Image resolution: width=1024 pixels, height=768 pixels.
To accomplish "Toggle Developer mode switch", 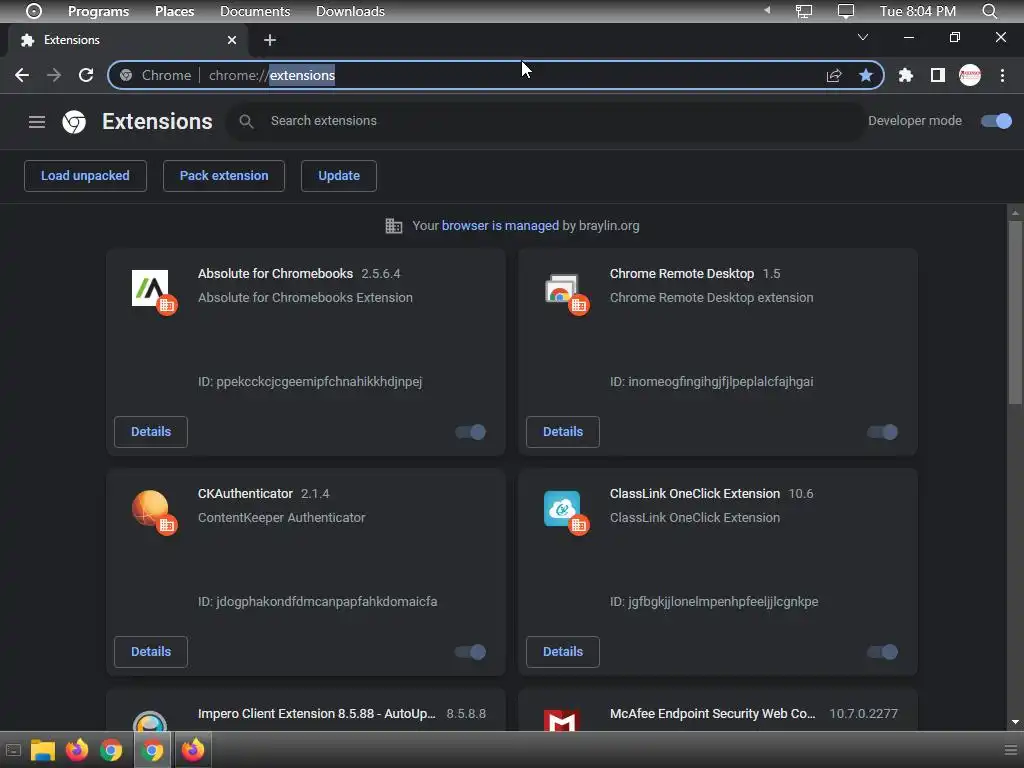I will (x=997, y=121).
